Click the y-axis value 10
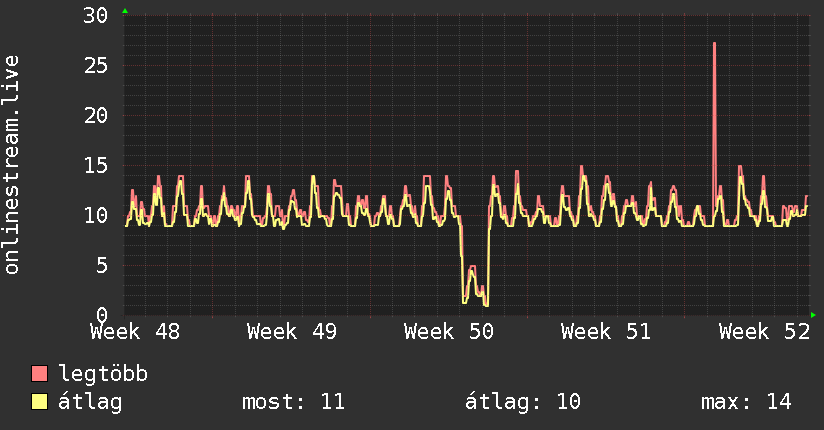This screenshot has width=824, height=430. pos(96,216)
